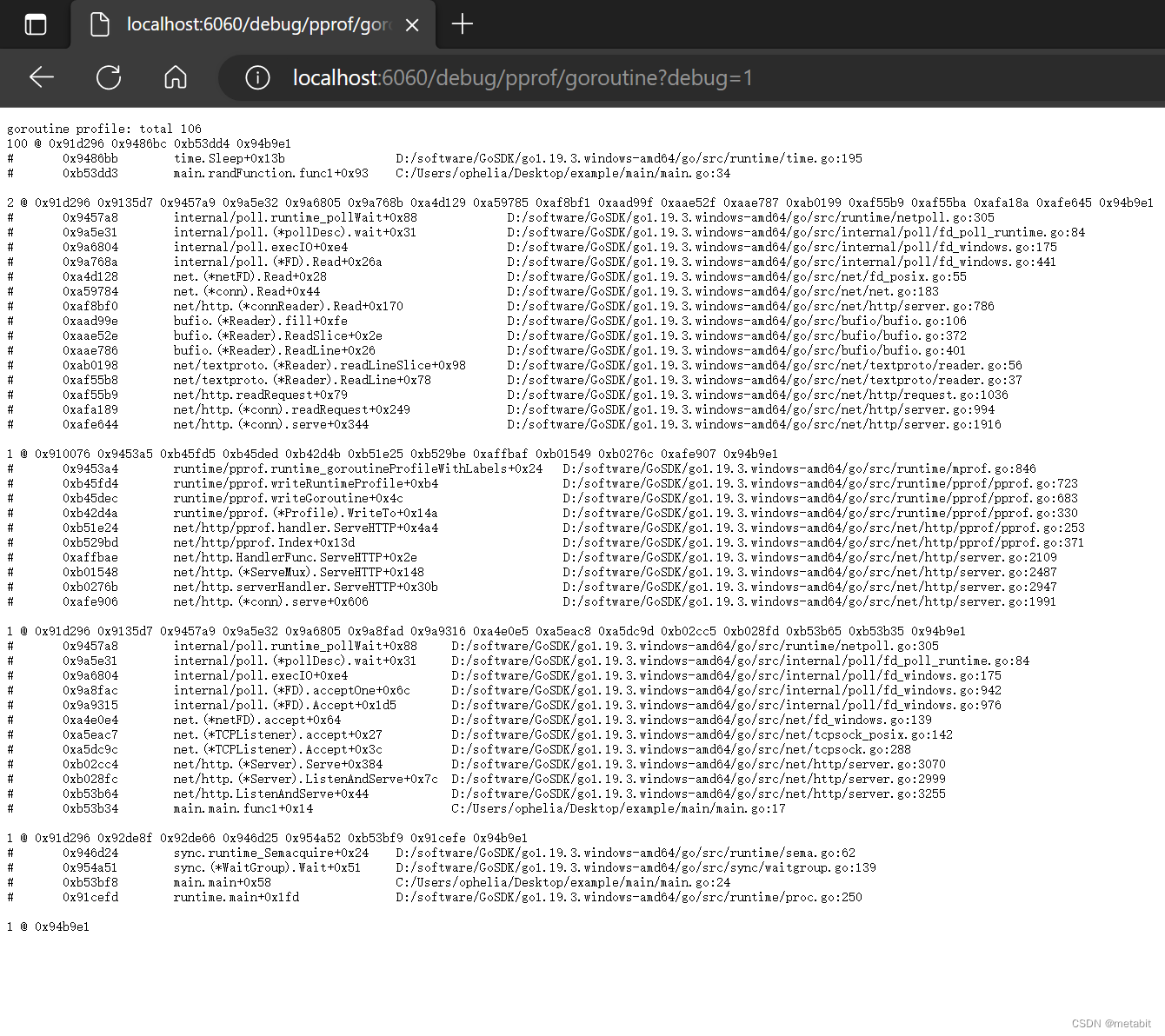The image size is (1165, 1036).
Task: Click the address '0x9486bb' in first block
Action: [x=90, y=158]
